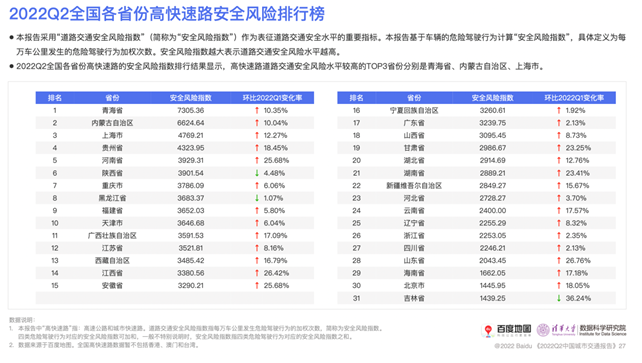This screenshot has height=363, width=642.
Task: Select province cell 湖北省
Action: pyautogui.click(x=414, y=160)
